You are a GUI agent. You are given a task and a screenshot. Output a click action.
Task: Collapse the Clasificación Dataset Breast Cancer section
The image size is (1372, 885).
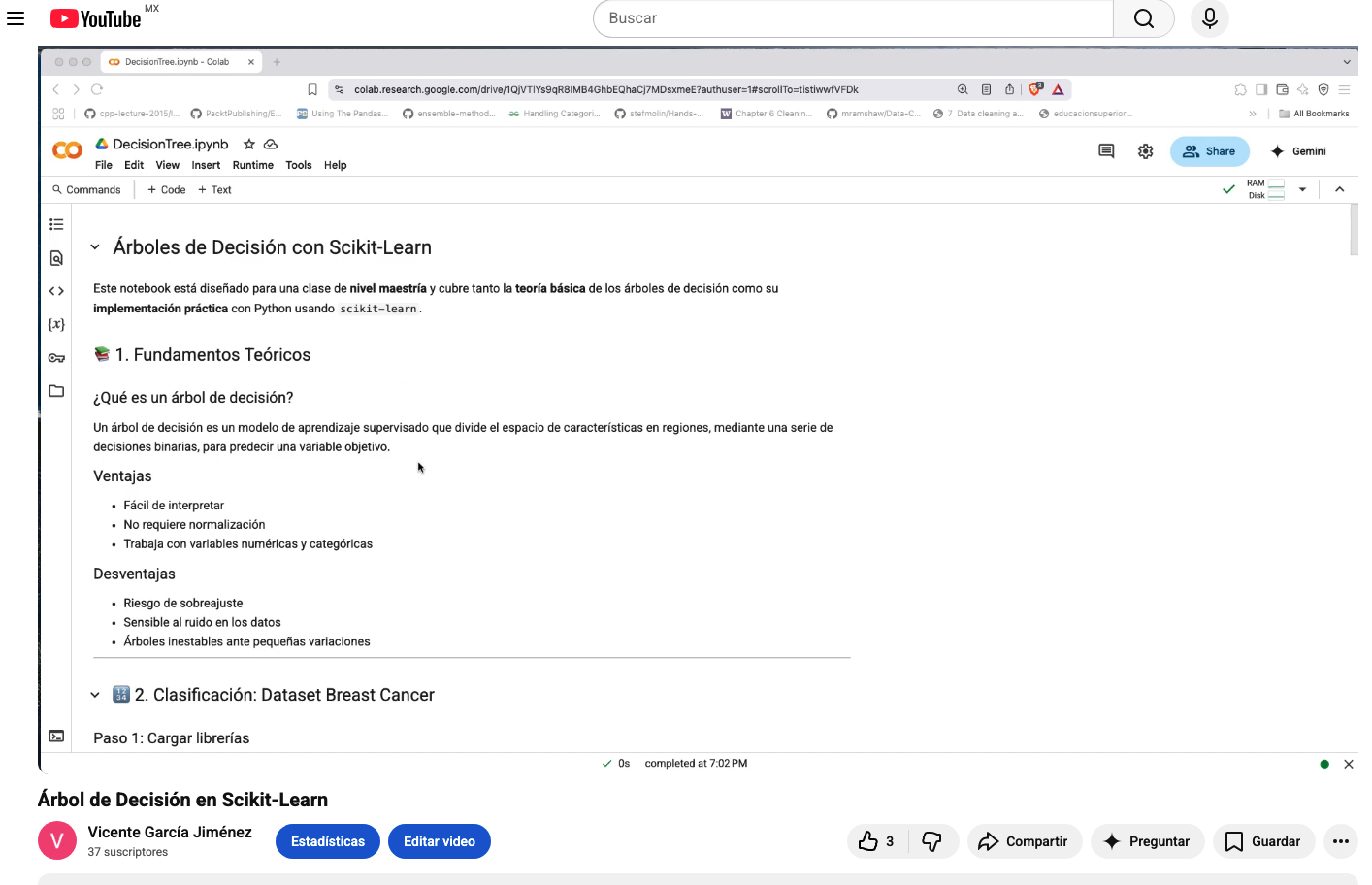(x=95, y=695)
